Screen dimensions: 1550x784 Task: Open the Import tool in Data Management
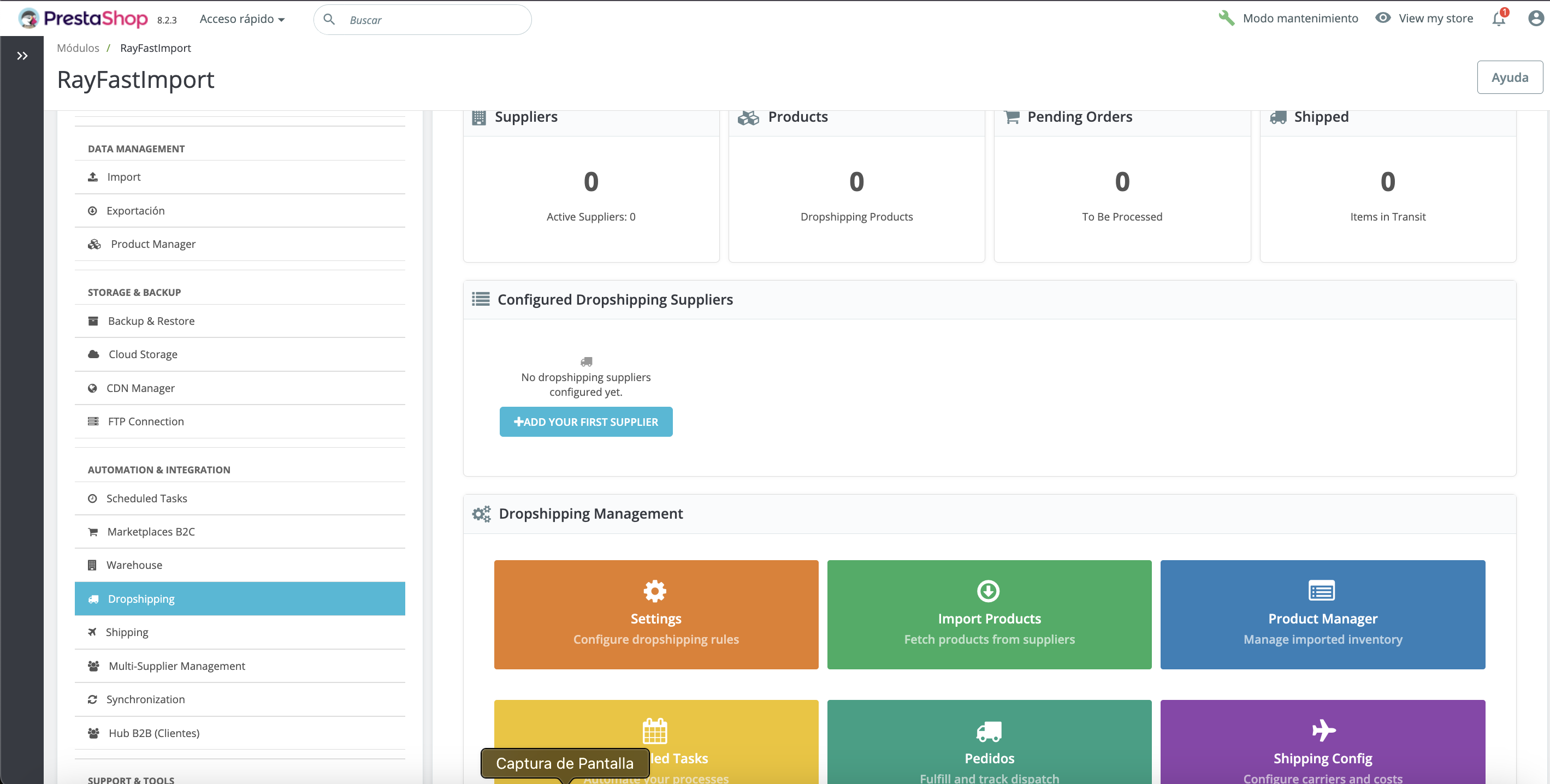click(123, 176)
